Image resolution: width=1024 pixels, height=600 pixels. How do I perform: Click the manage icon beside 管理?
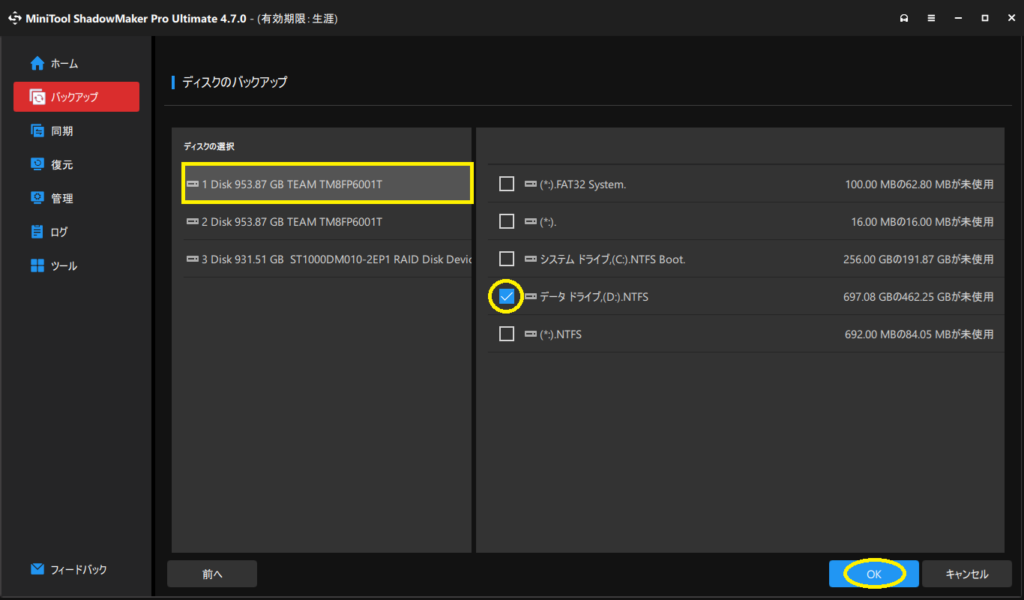tap(37, 198)
